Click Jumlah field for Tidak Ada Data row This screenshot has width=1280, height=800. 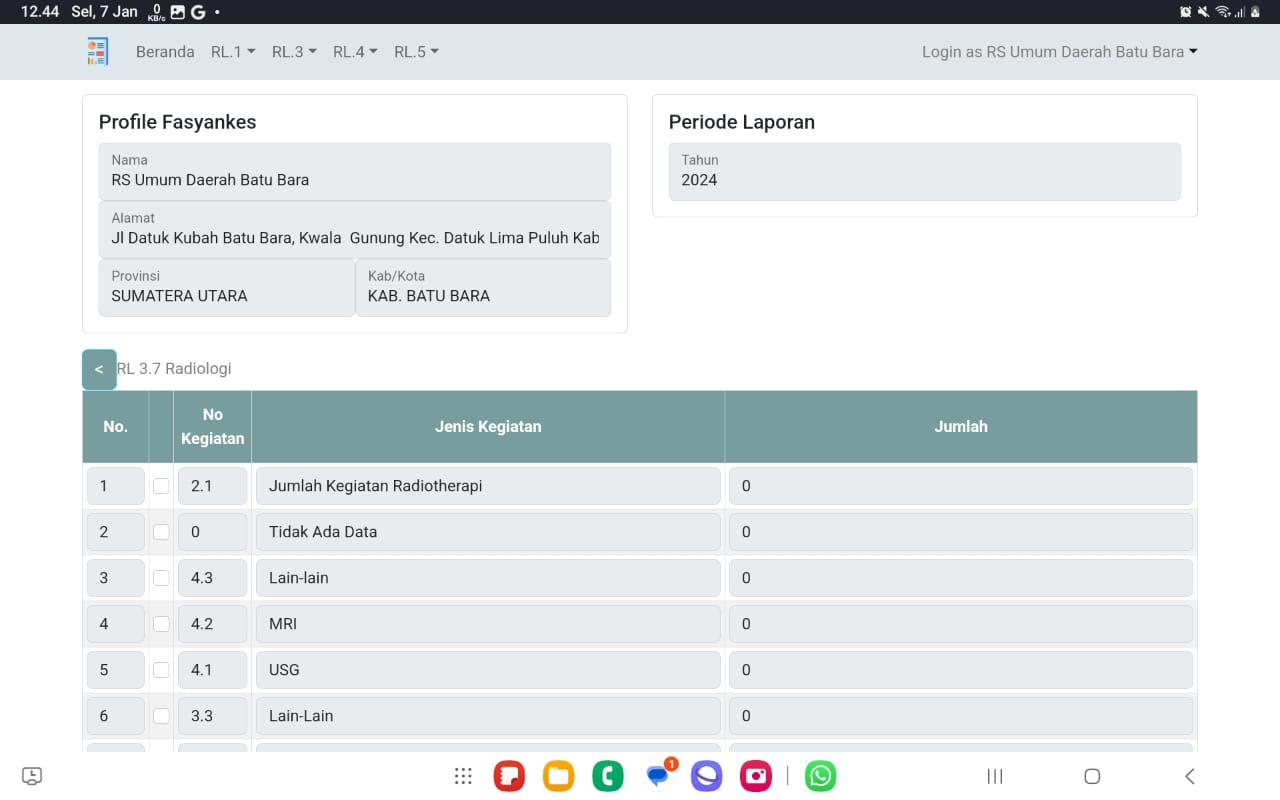961,532
